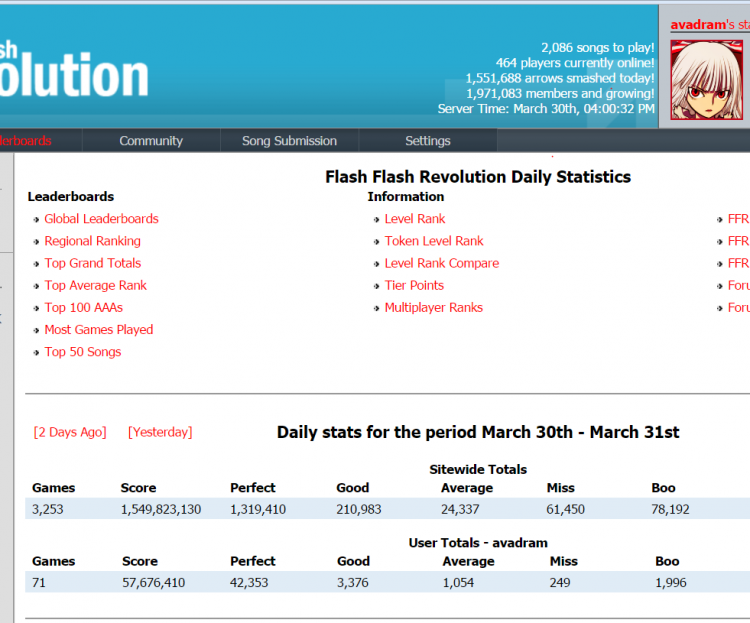Show stats from 2 Days Ago
The width and height of the screenshot is (750, 623).
coord(70,432)
